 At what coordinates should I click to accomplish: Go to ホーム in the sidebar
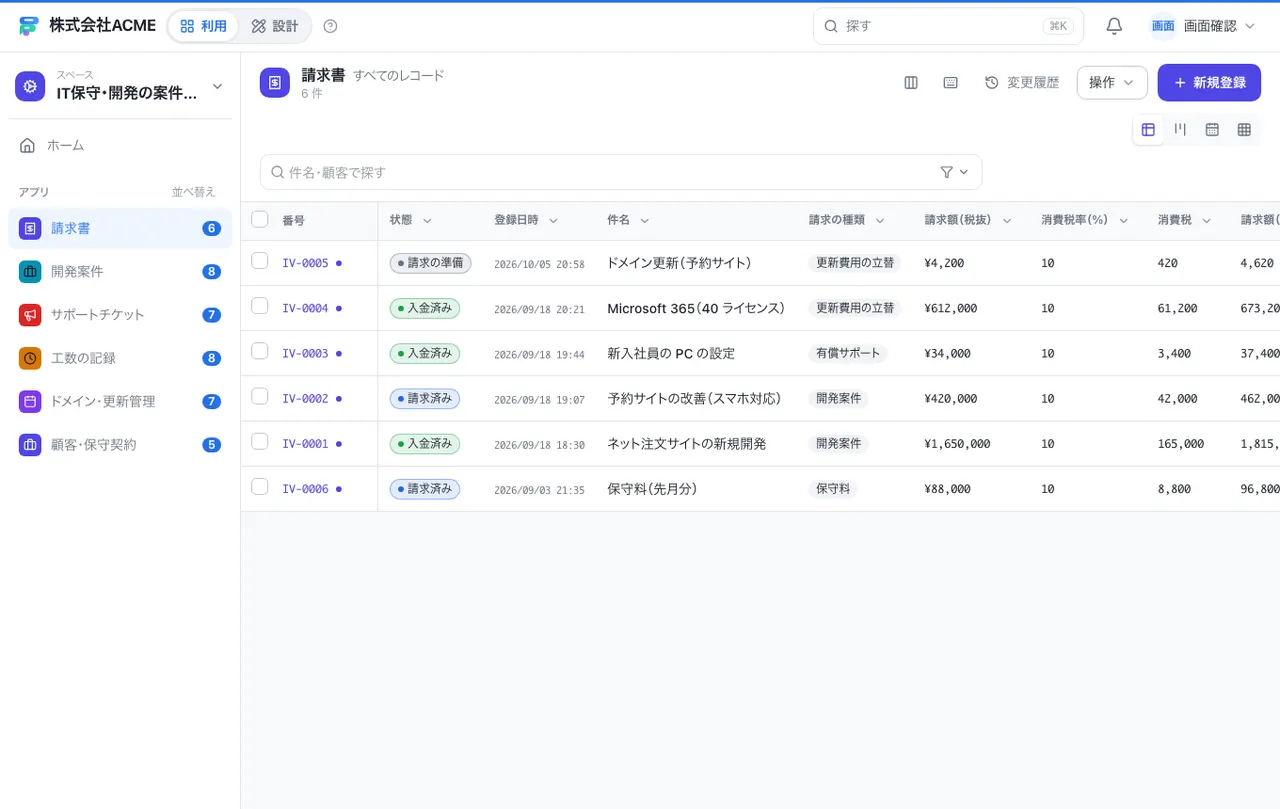[x=120, y=145]
